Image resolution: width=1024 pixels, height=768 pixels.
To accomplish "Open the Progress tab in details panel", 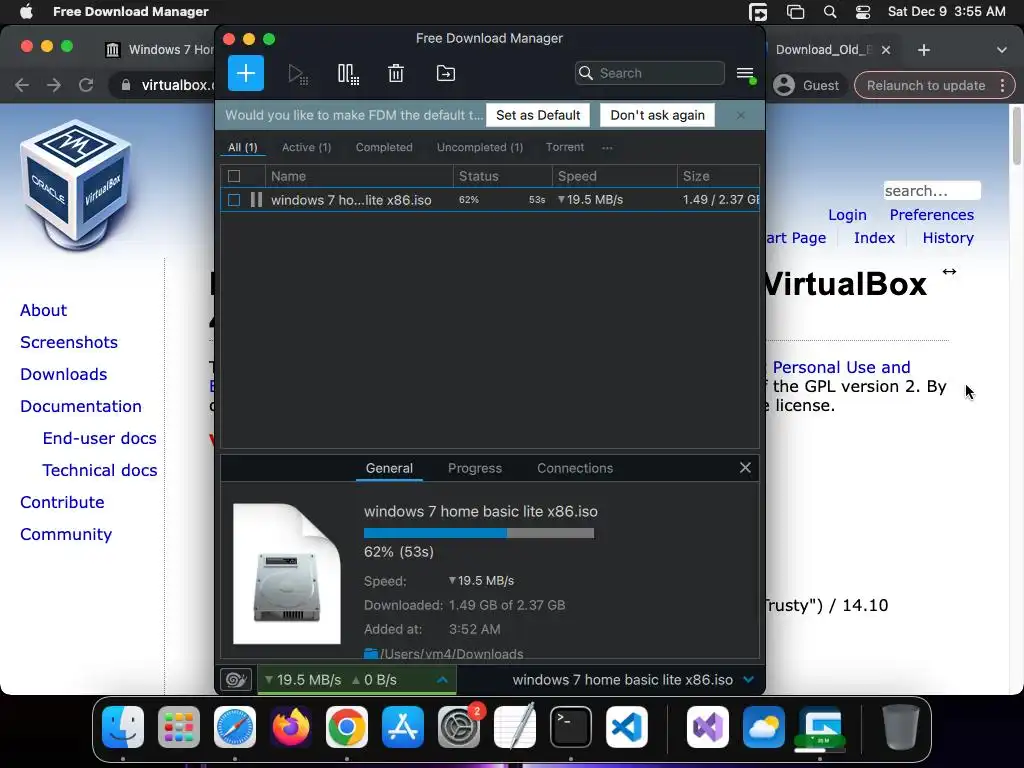I will pos(475,468).
